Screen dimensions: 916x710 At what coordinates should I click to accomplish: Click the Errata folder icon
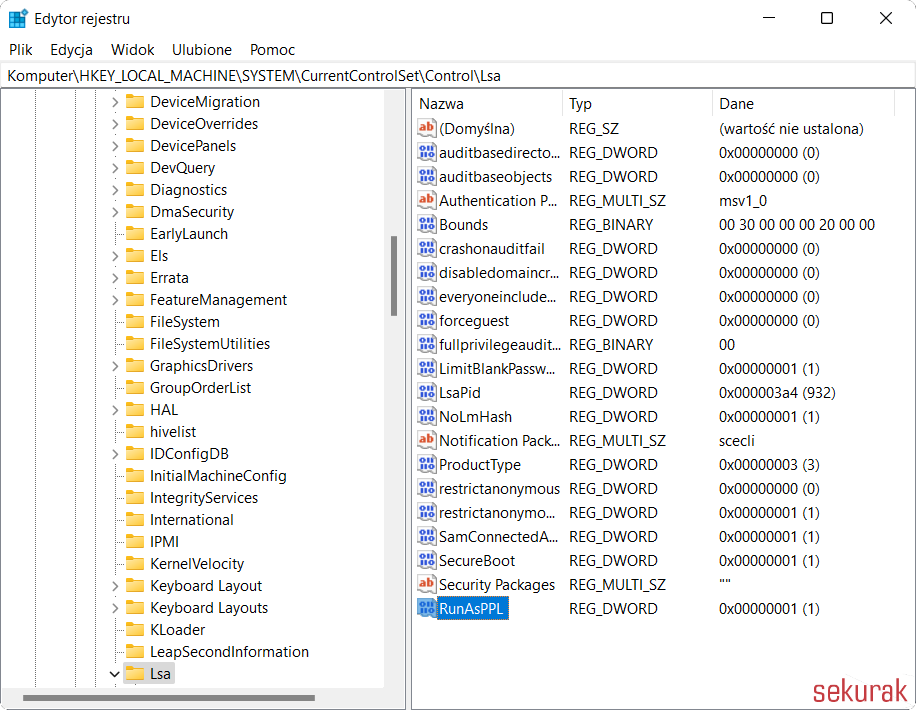pyautogui.click(x=135, y=278)
